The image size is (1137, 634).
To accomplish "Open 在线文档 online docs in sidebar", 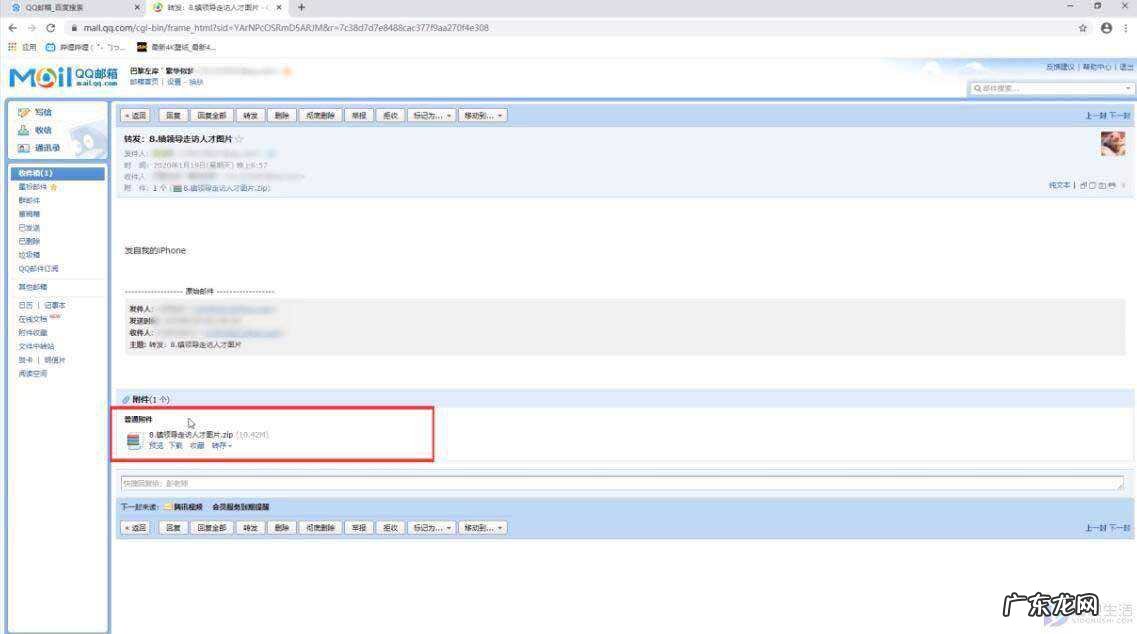I will tap(33, 319).
